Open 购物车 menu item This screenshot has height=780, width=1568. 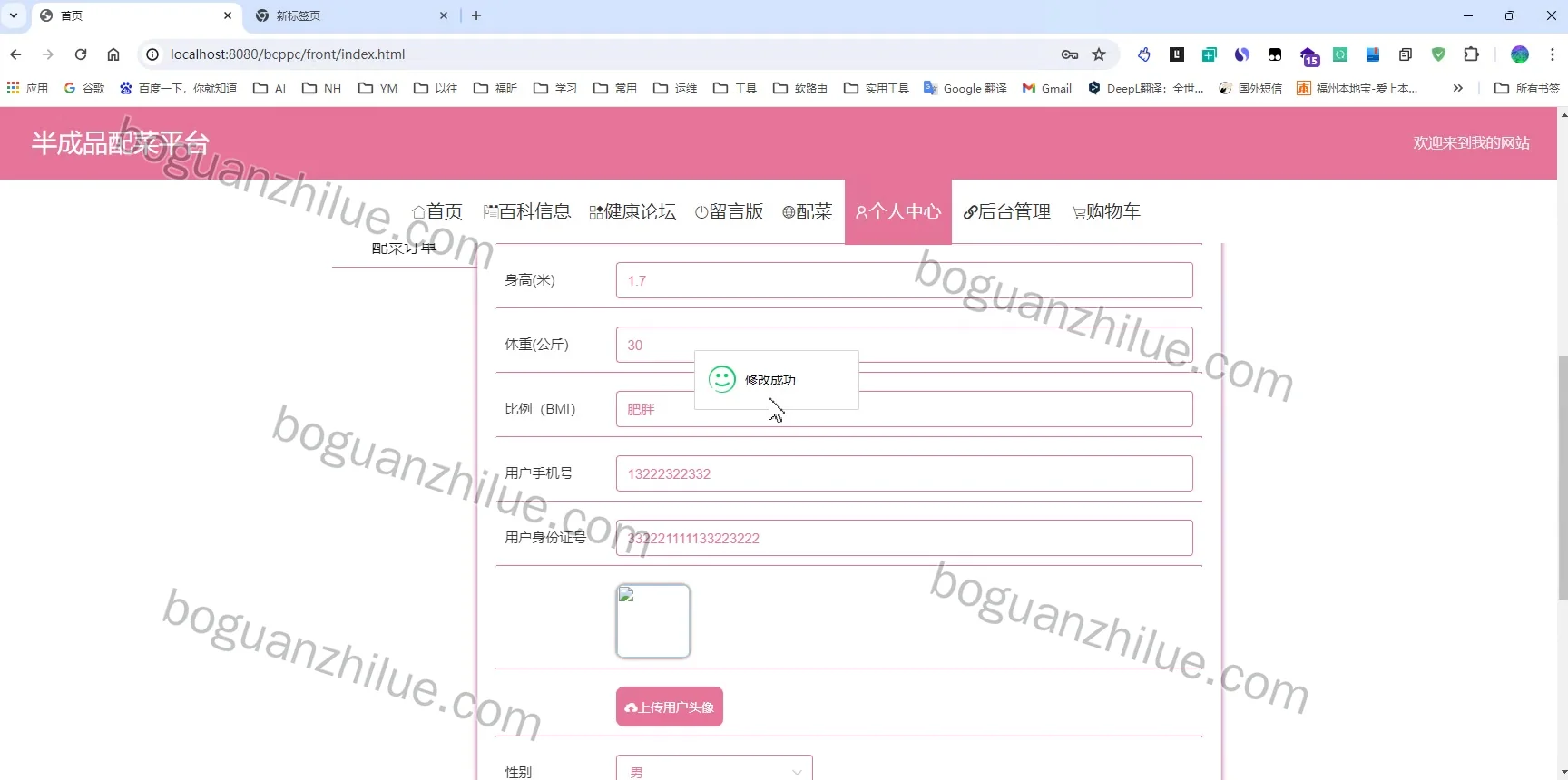pyautogui.click(x=1106, y=211)
